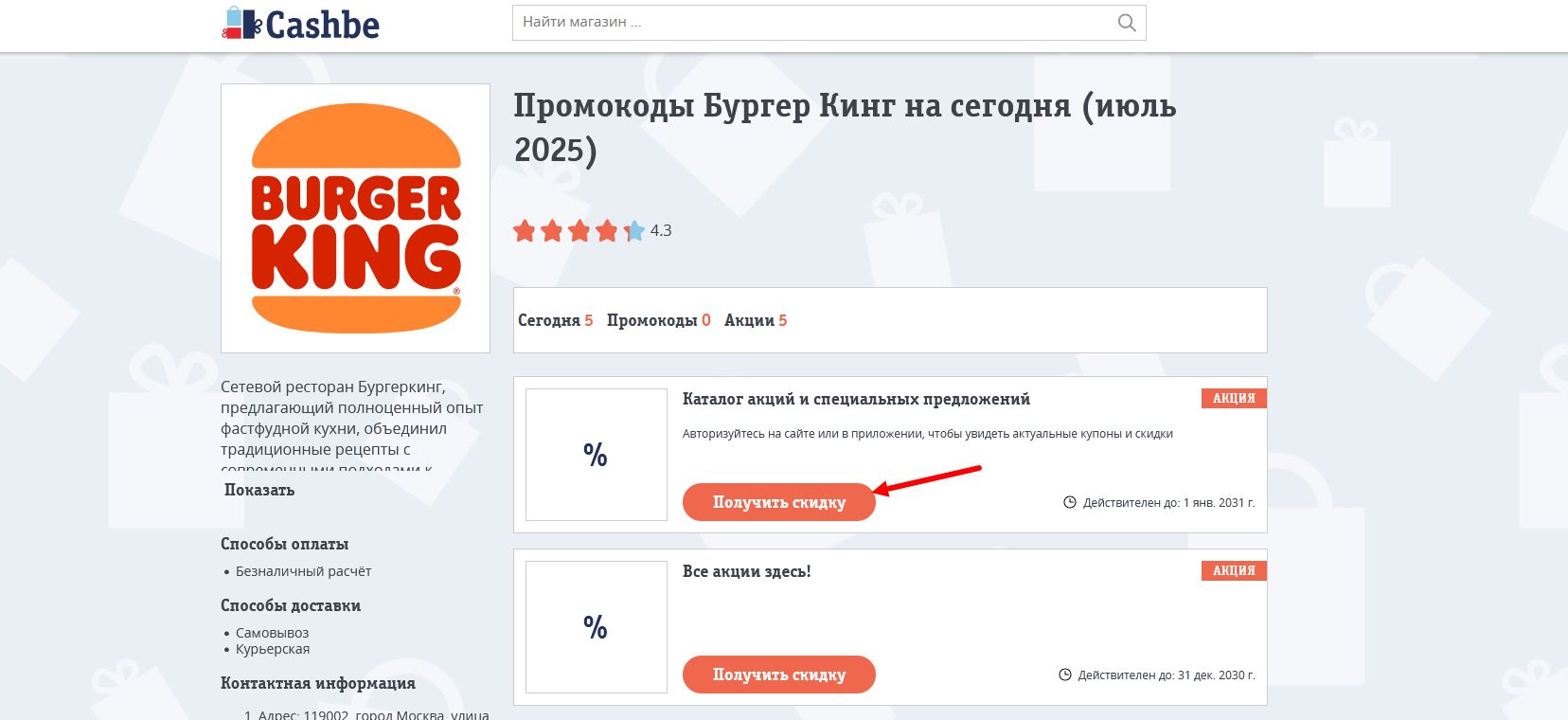The width and height of the screenshot is (1568, 720).
Task: Select the 'Акции 5' tab
Action: 756,320
